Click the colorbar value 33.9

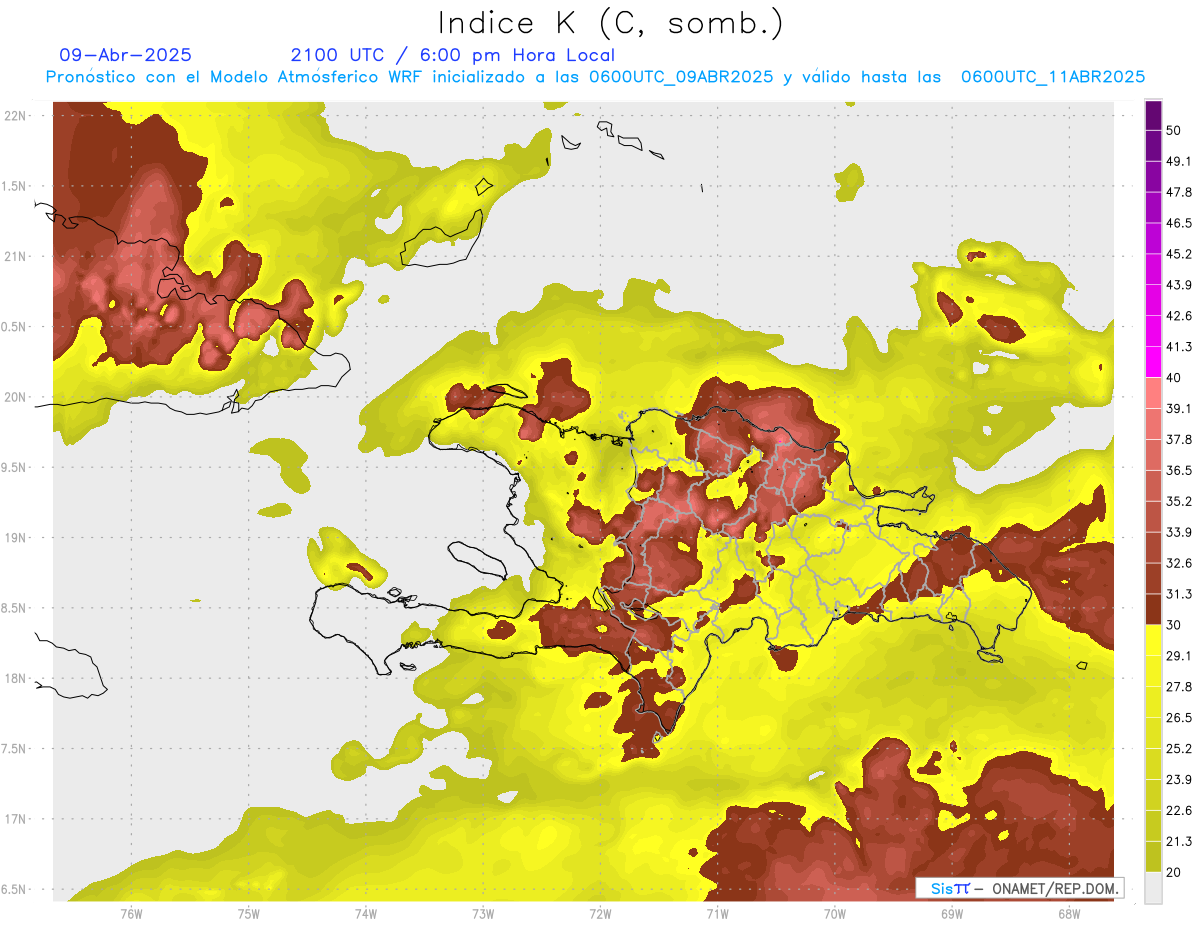[x=1179, y=532]
